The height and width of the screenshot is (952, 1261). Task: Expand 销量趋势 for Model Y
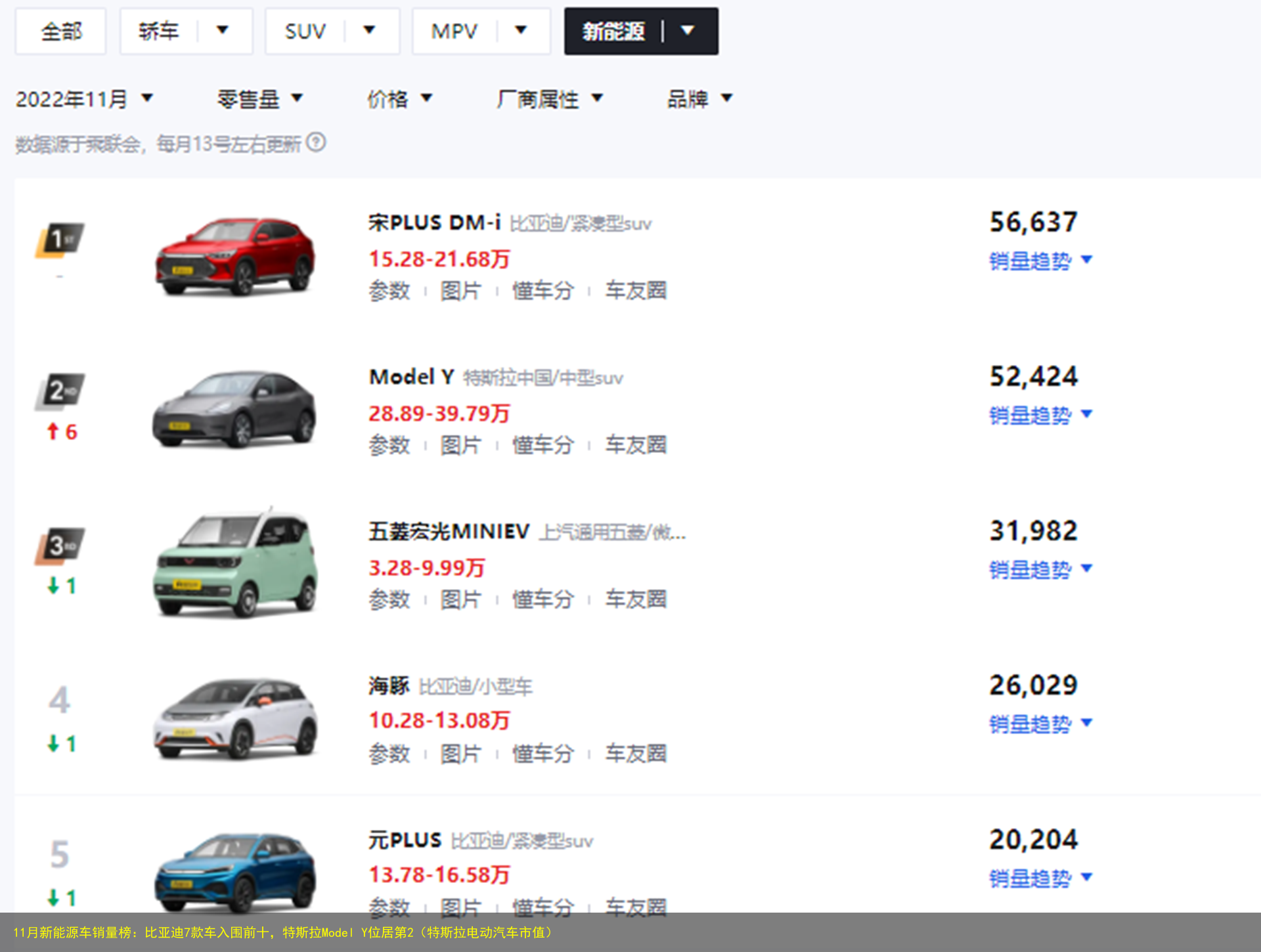(1040, 415)
